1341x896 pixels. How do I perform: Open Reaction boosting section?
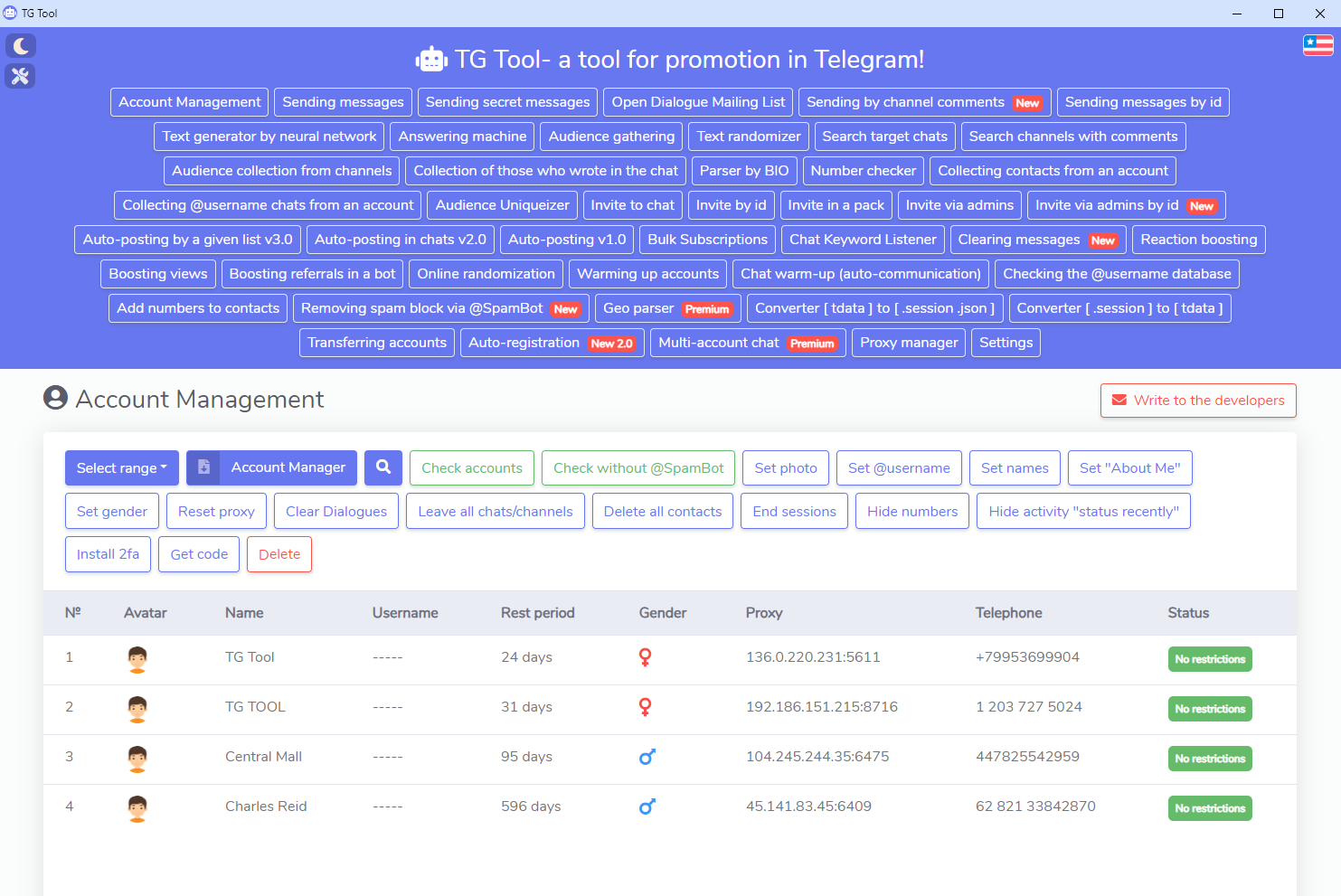1199,240
